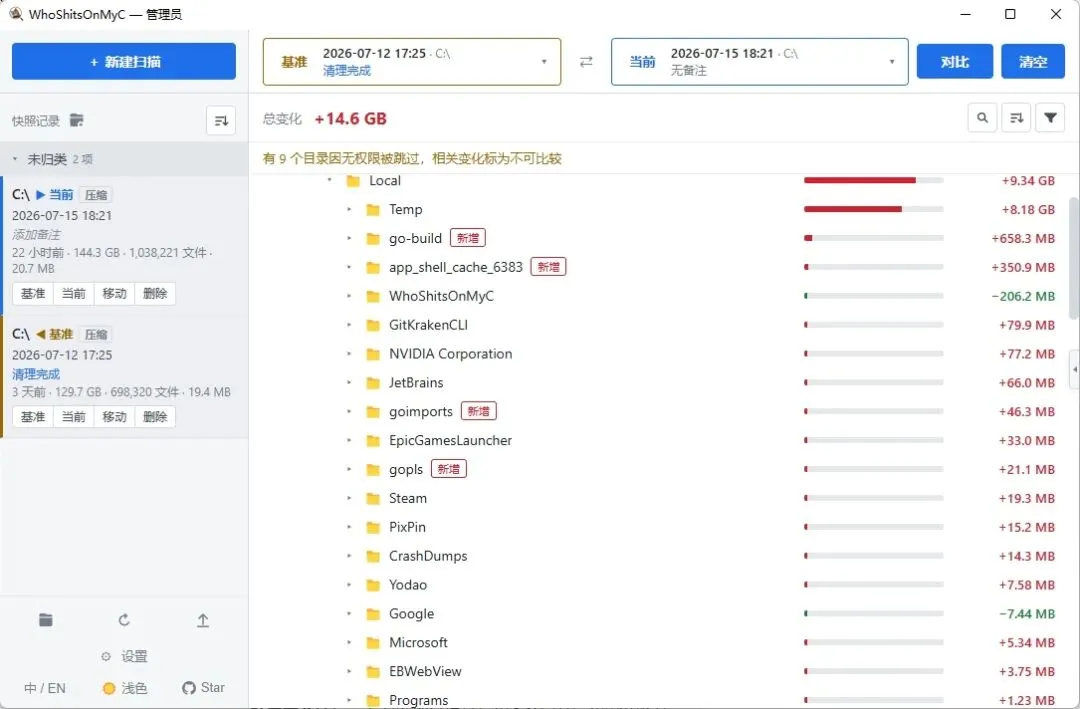Expand the GitKrakenCLI folder
1080x709 pixels.
click(x=349, y=325)
